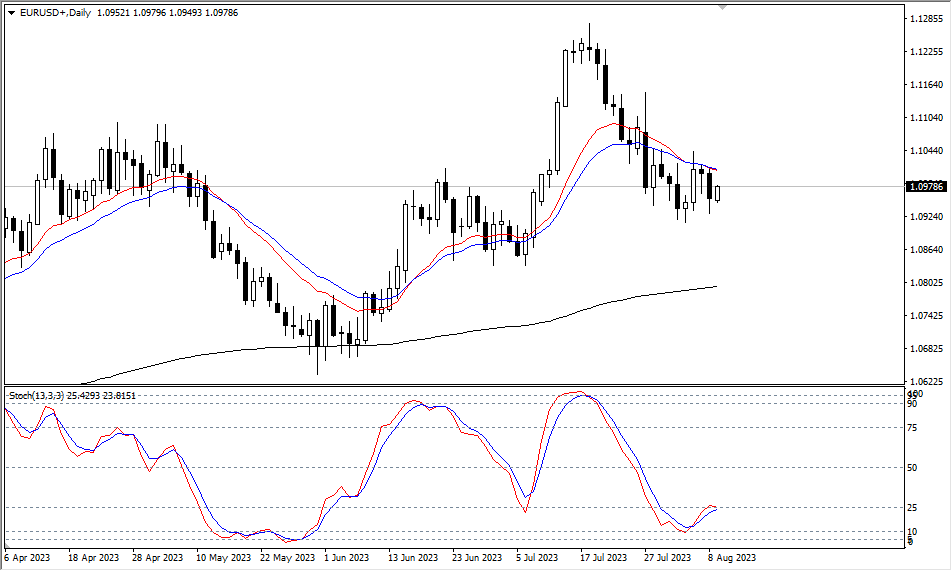This screenshot has width=952, height=571.
Task: Click the stochastic 75 level label
Action: (x=914, y=428)
